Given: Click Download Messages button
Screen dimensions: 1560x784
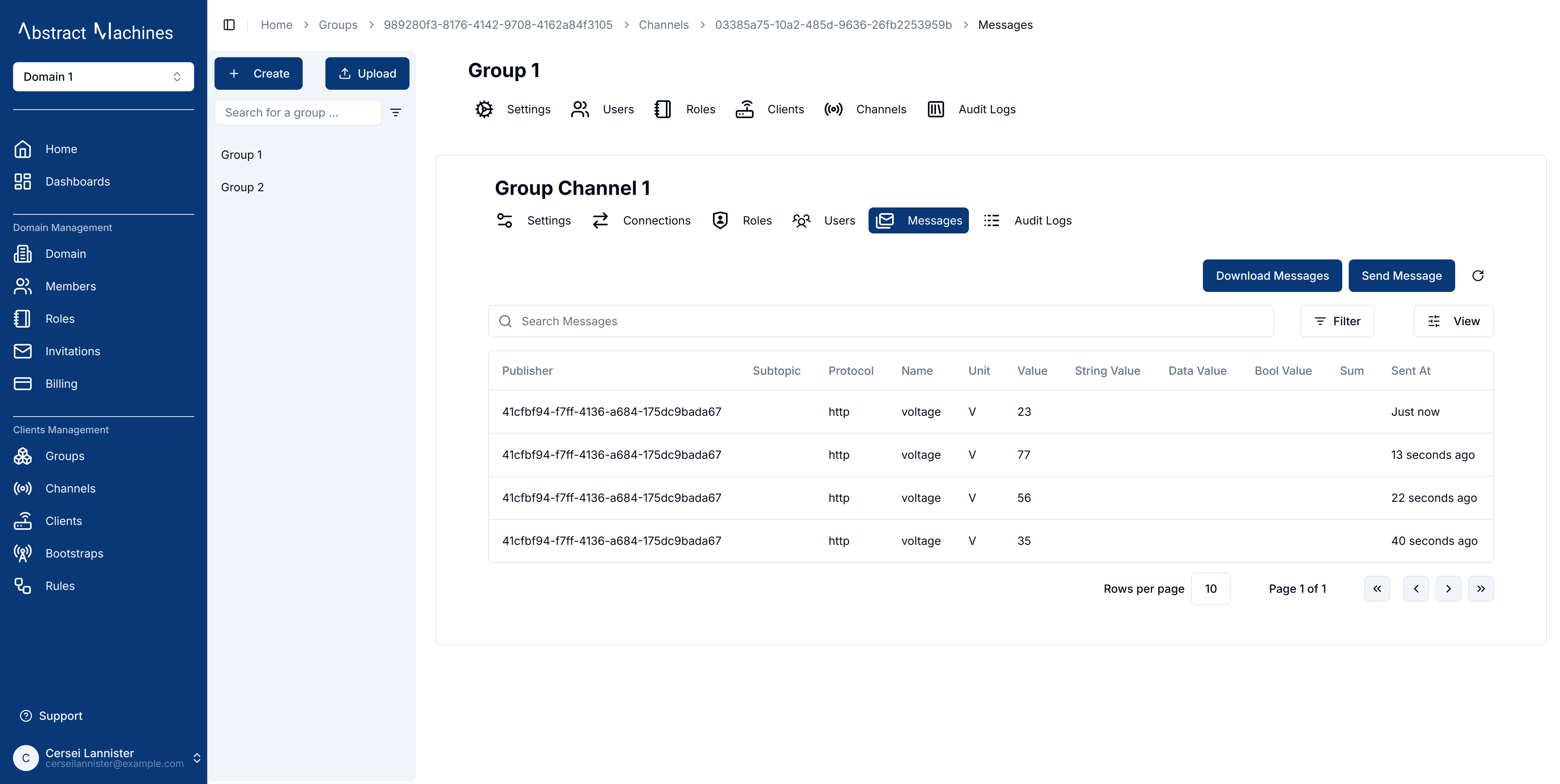Looking at the screenshot, I should click(1272, 275).
